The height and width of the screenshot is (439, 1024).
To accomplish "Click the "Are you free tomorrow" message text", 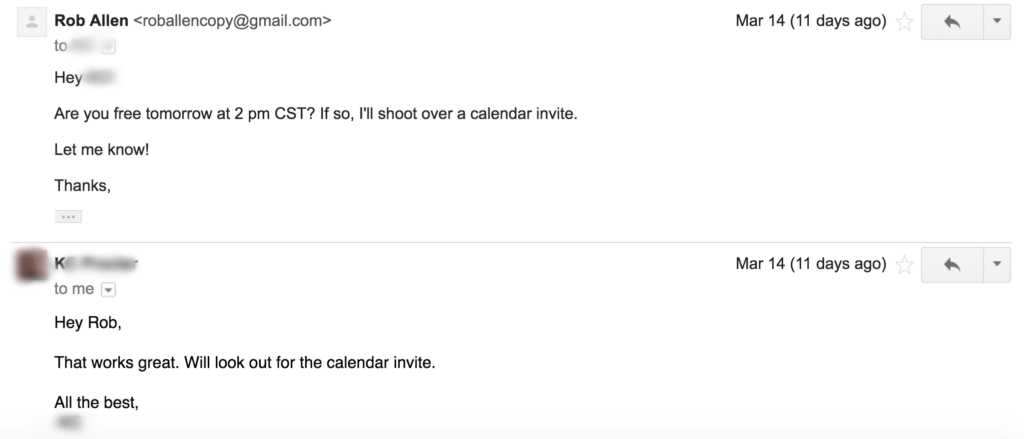I will point(315,113).
